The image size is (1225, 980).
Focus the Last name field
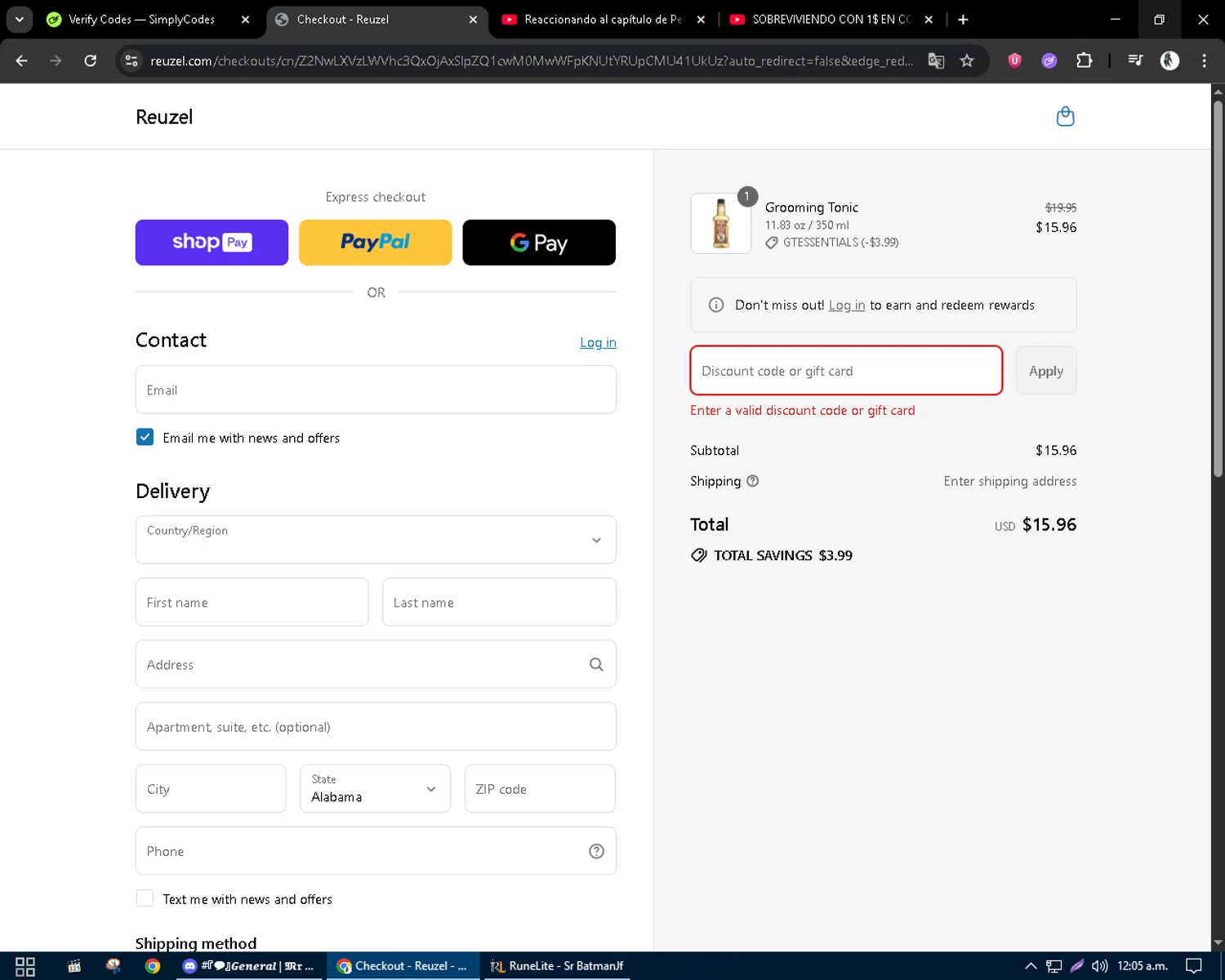click(x=499, y=603)
